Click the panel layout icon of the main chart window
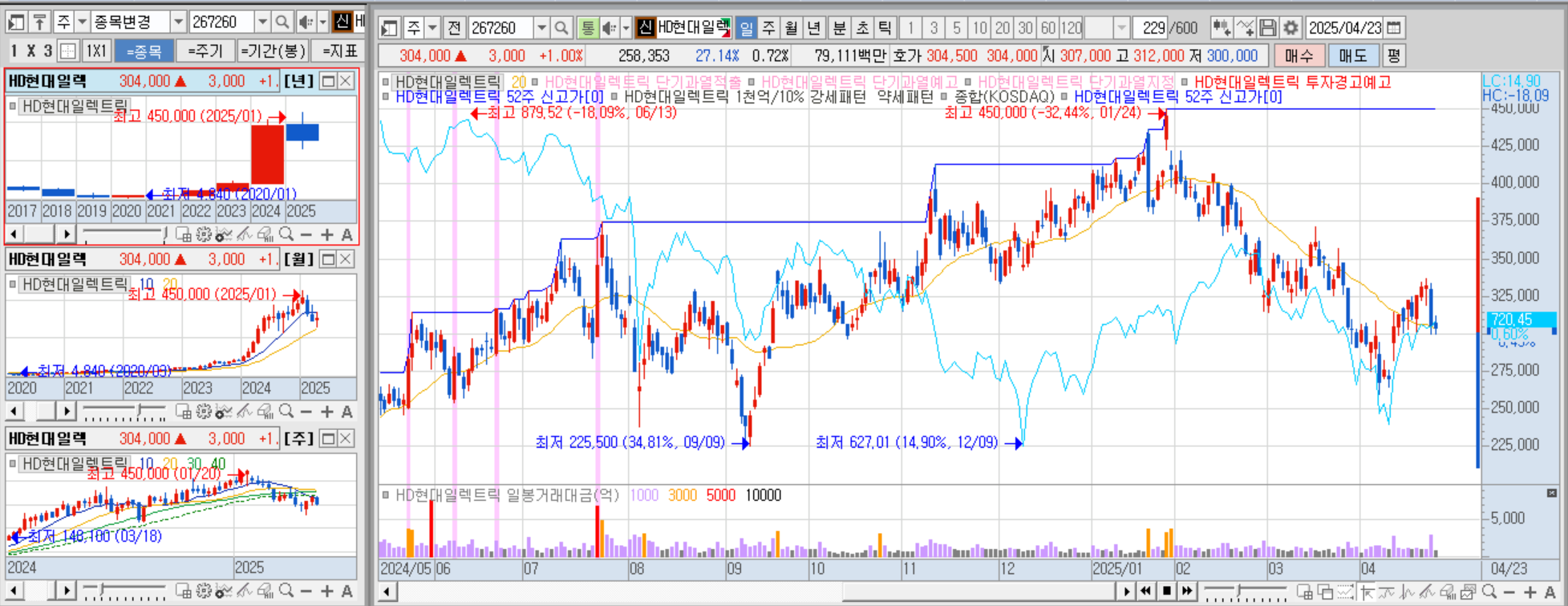Screen dimensions: 1568x606 click(x=390, y=28)
